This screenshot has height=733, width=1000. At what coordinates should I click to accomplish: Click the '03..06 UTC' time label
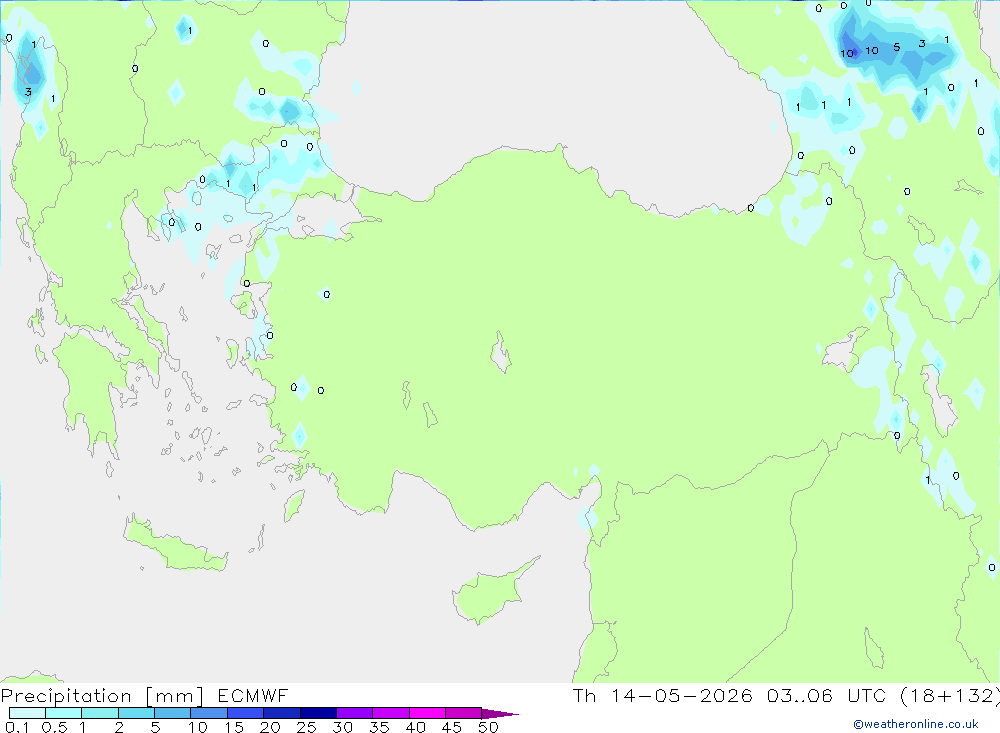828,695
